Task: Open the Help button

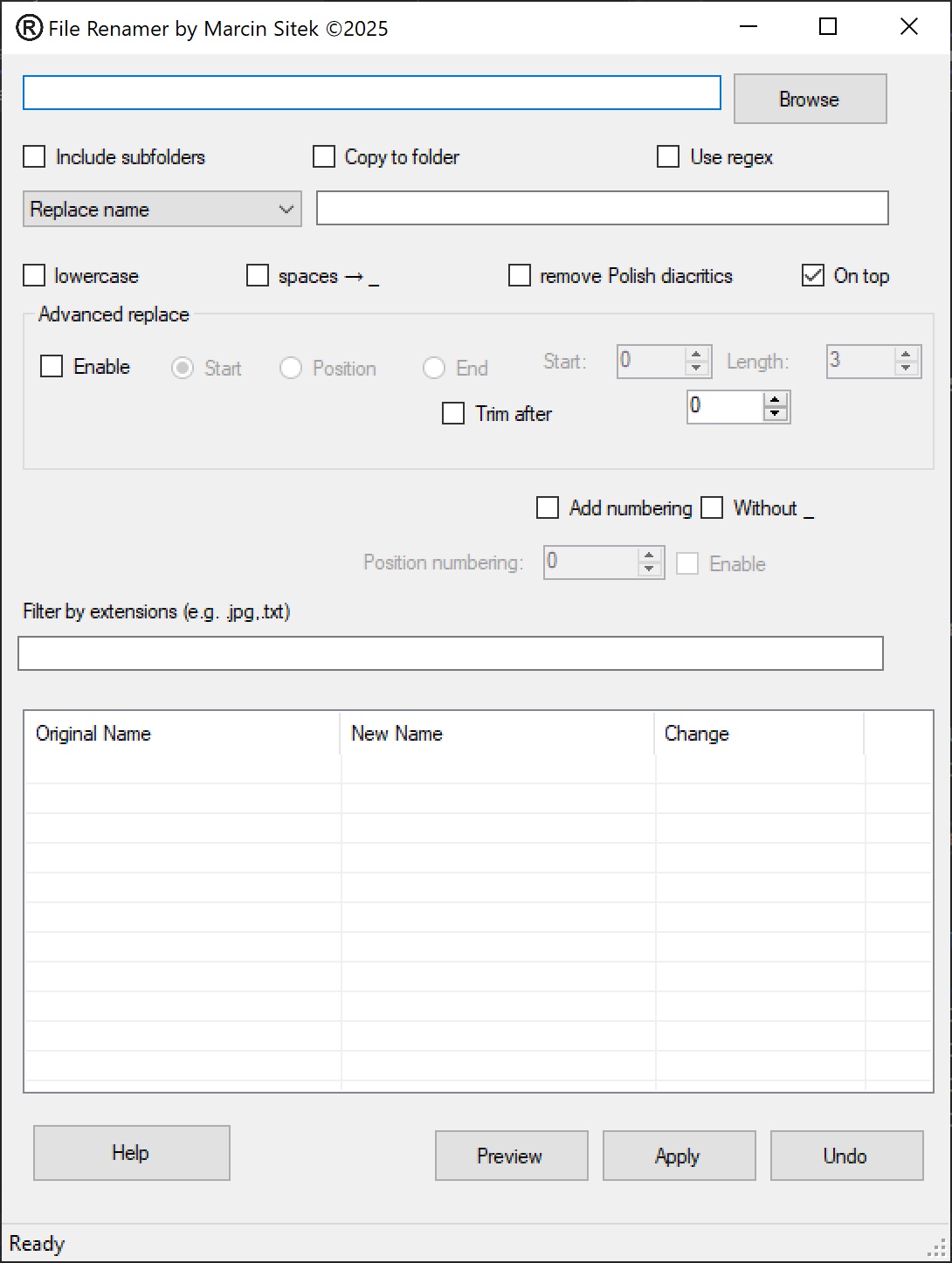Action: point(132,1153)
